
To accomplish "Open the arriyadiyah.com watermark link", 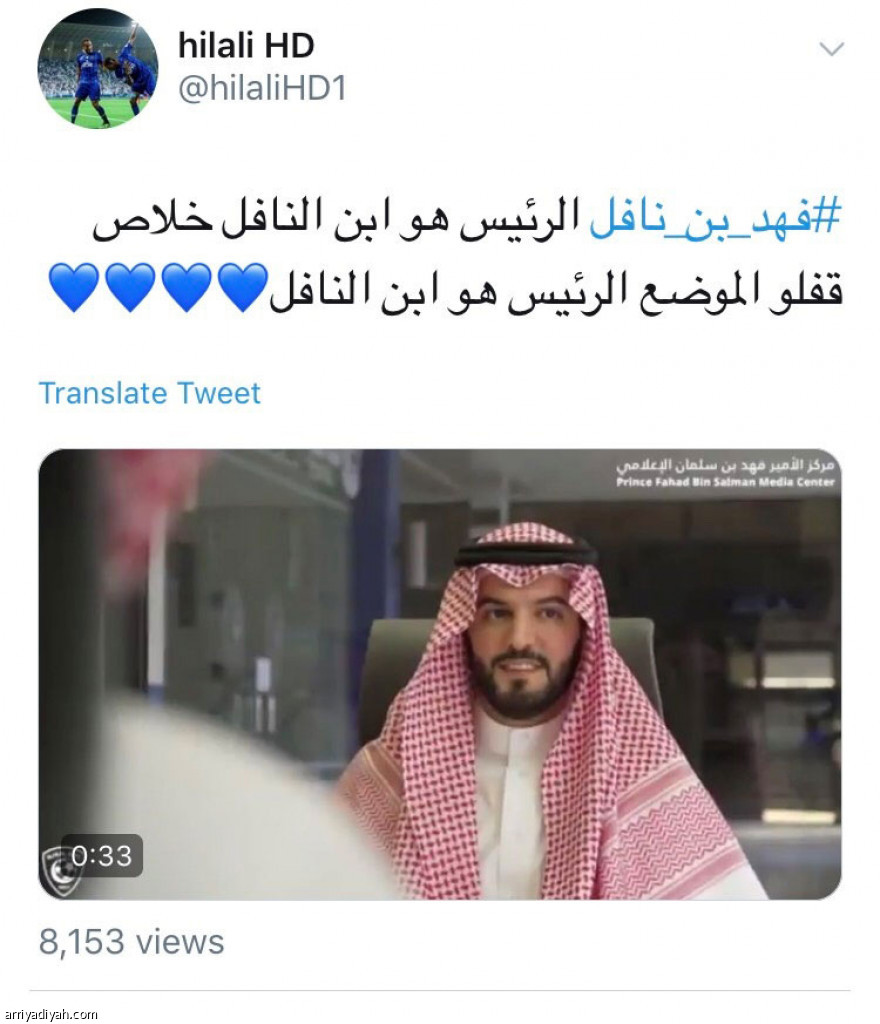I will (x=50, y=1014).
